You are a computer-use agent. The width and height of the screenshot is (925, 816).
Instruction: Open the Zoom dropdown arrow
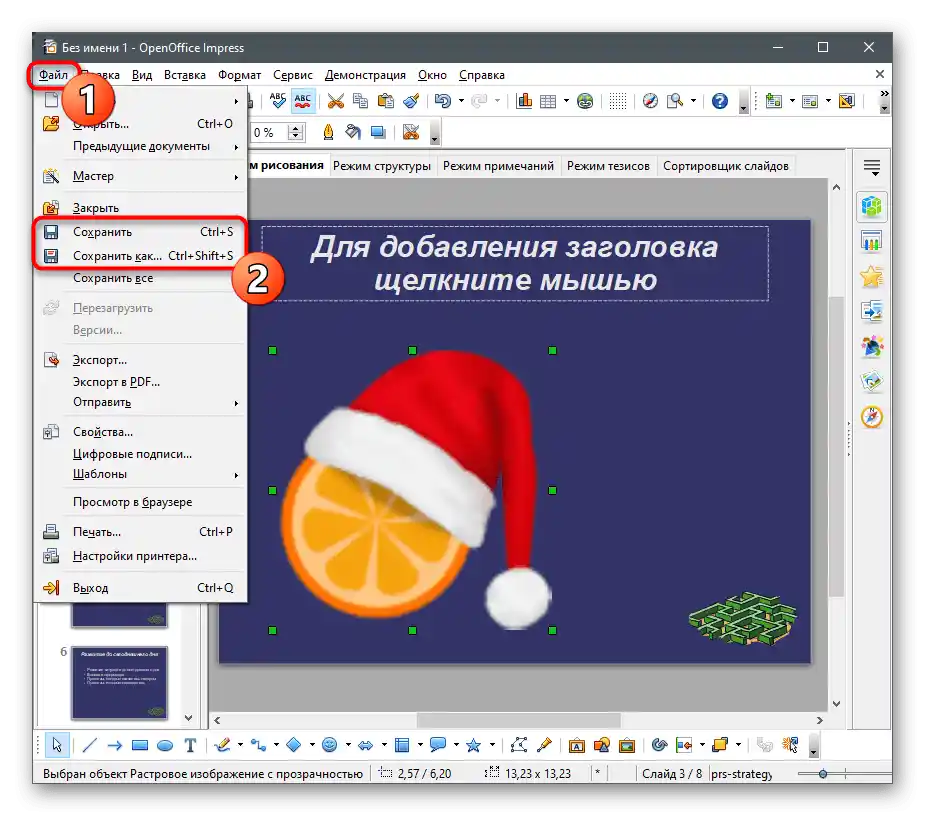[693, 101]
